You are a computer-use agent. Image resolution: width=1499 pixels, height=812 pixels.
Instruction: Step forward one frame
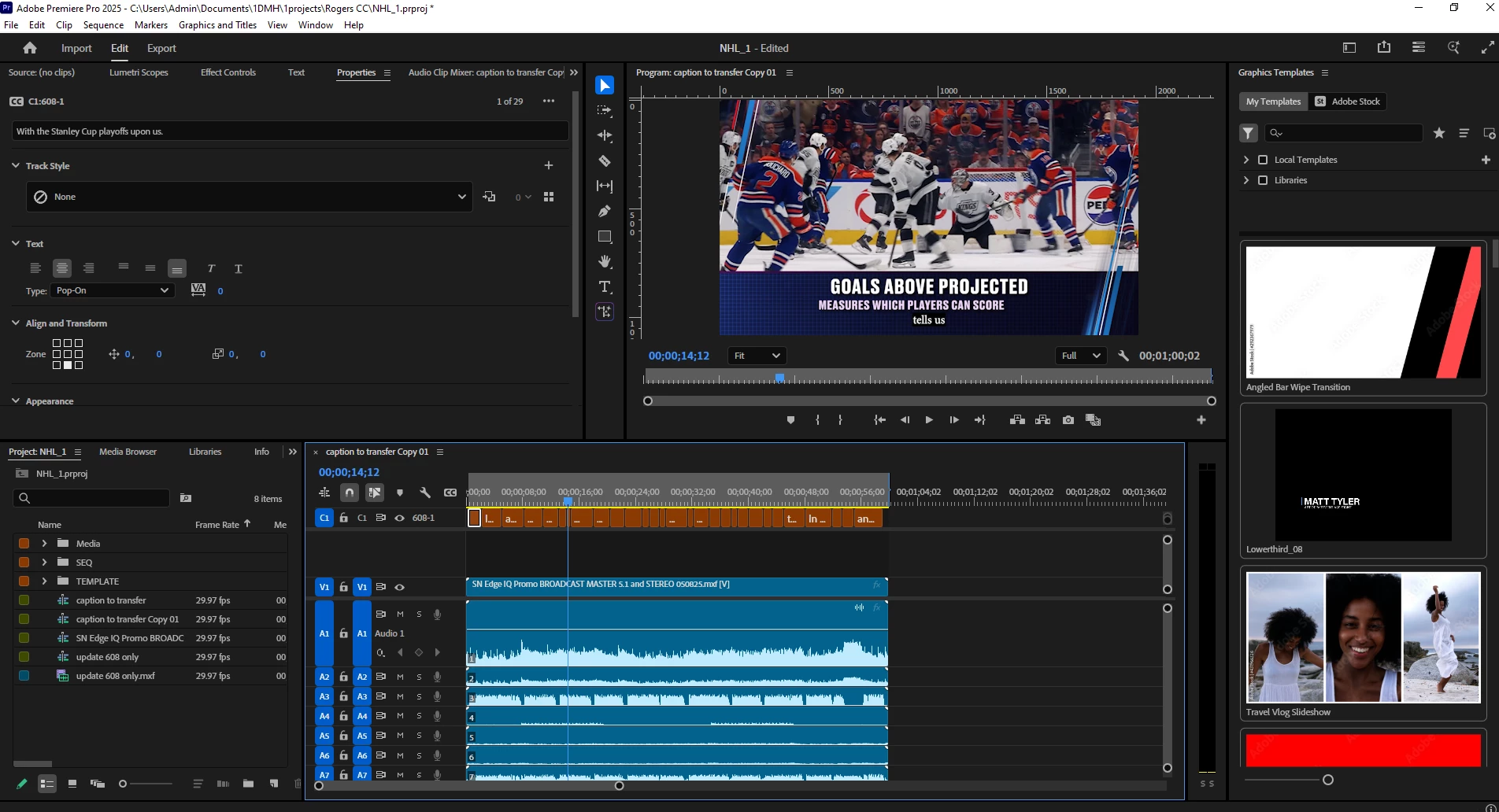coord(954,420)
